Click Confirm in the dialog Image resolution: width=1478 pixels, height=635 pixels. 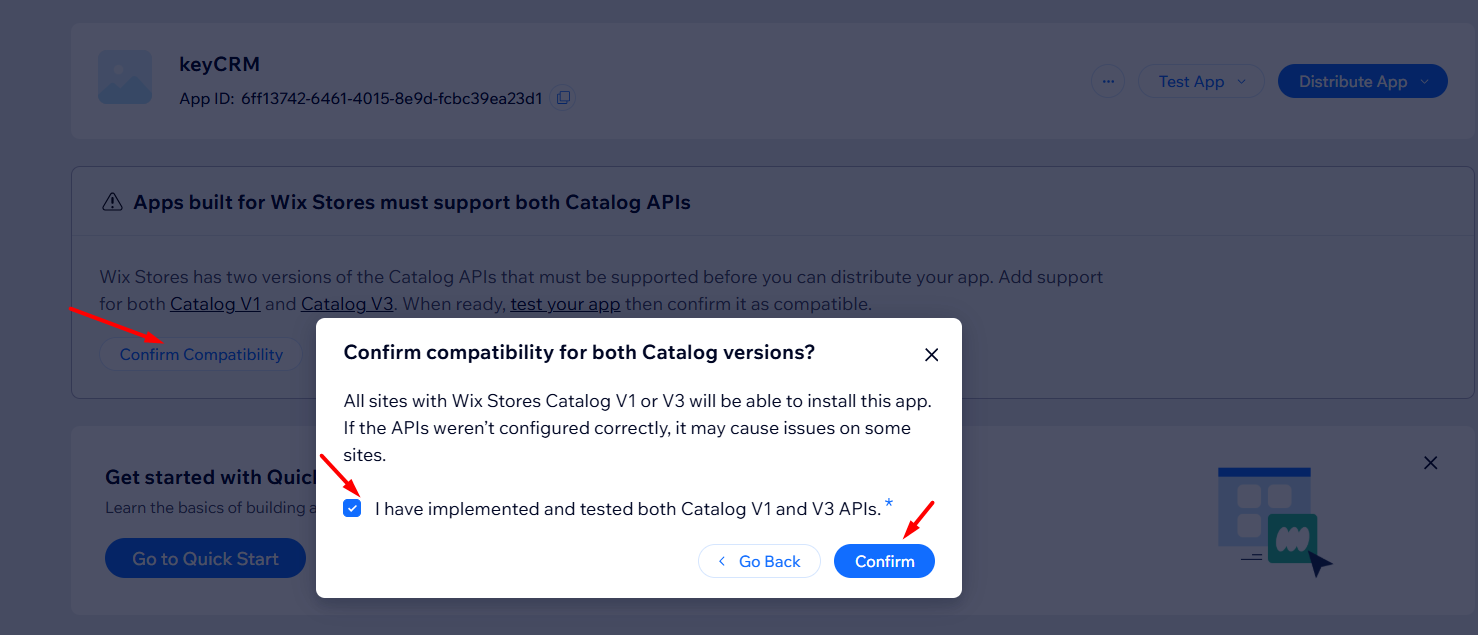tap(884, 561)
